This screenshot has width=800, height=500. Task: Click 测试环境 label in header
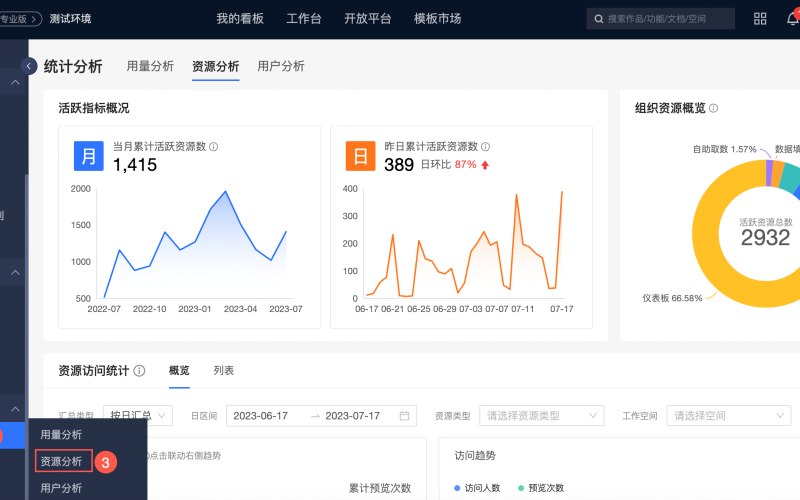point(70,19)
